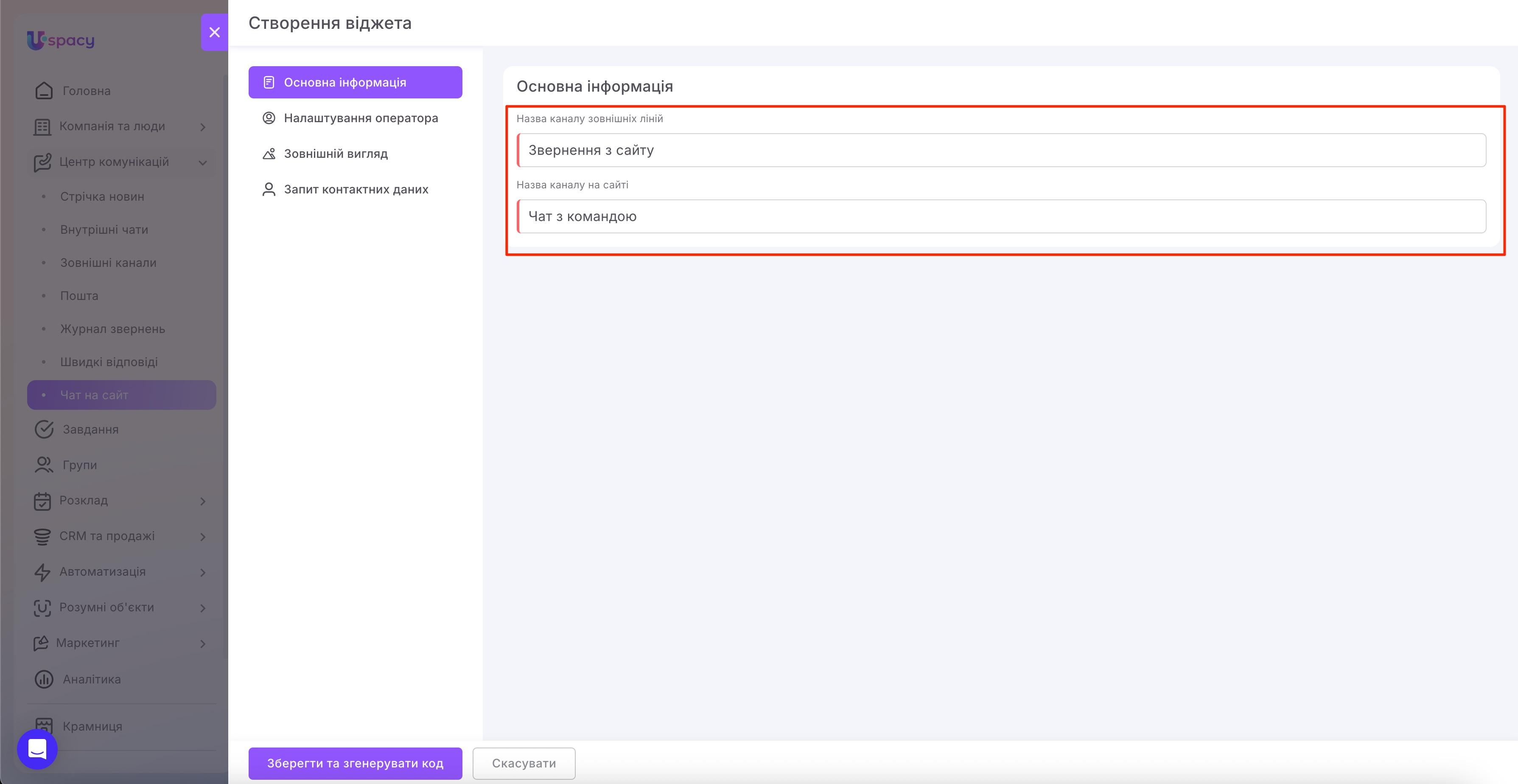1518x784 pixels.
Task: Select Чат на сайт menu item
Action: (x=121, y=395)
